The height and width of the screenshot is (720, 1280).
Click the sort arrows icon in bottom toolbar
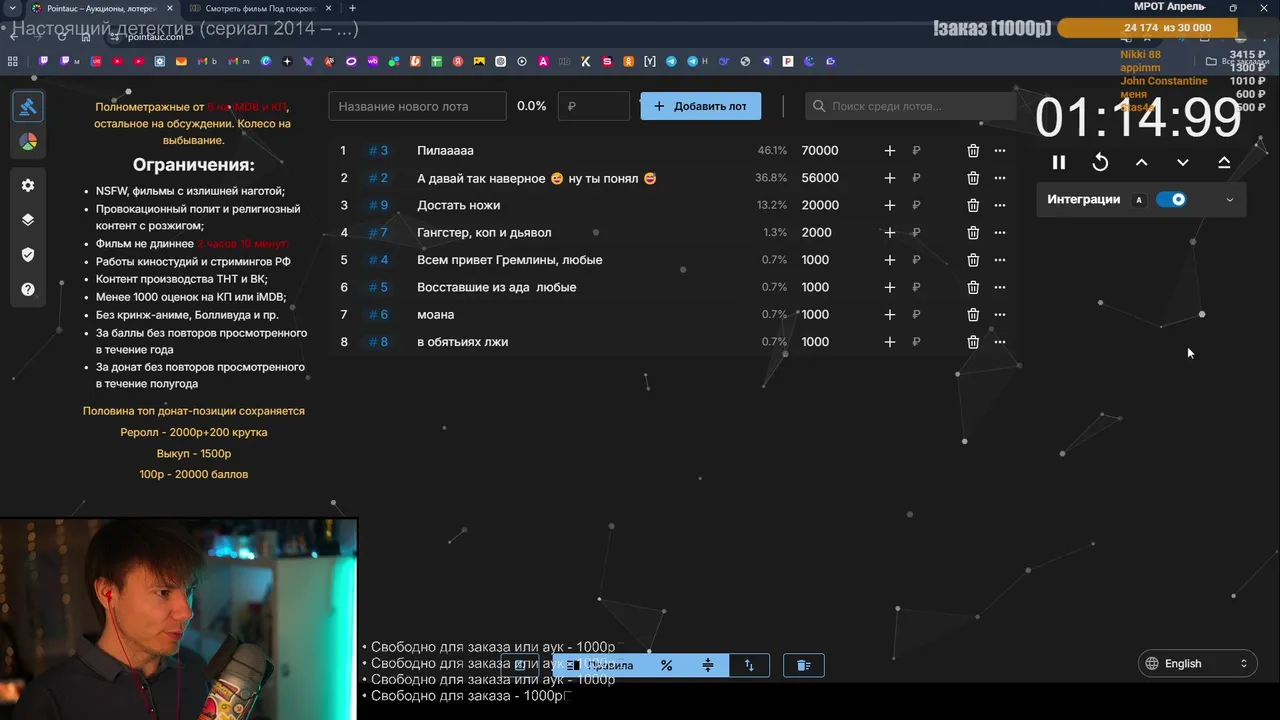coord(749,665)
